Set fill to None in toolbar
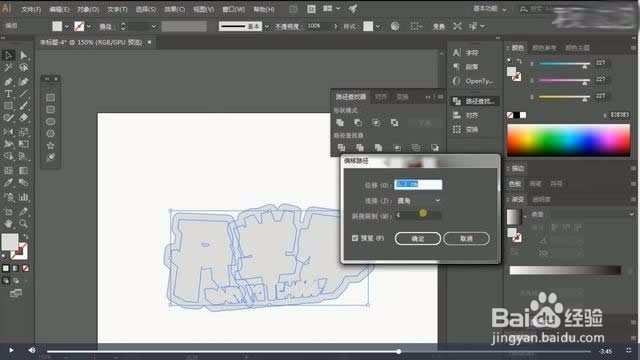The image size is (640, 360). pyautogui.click(x=25, y=268)
